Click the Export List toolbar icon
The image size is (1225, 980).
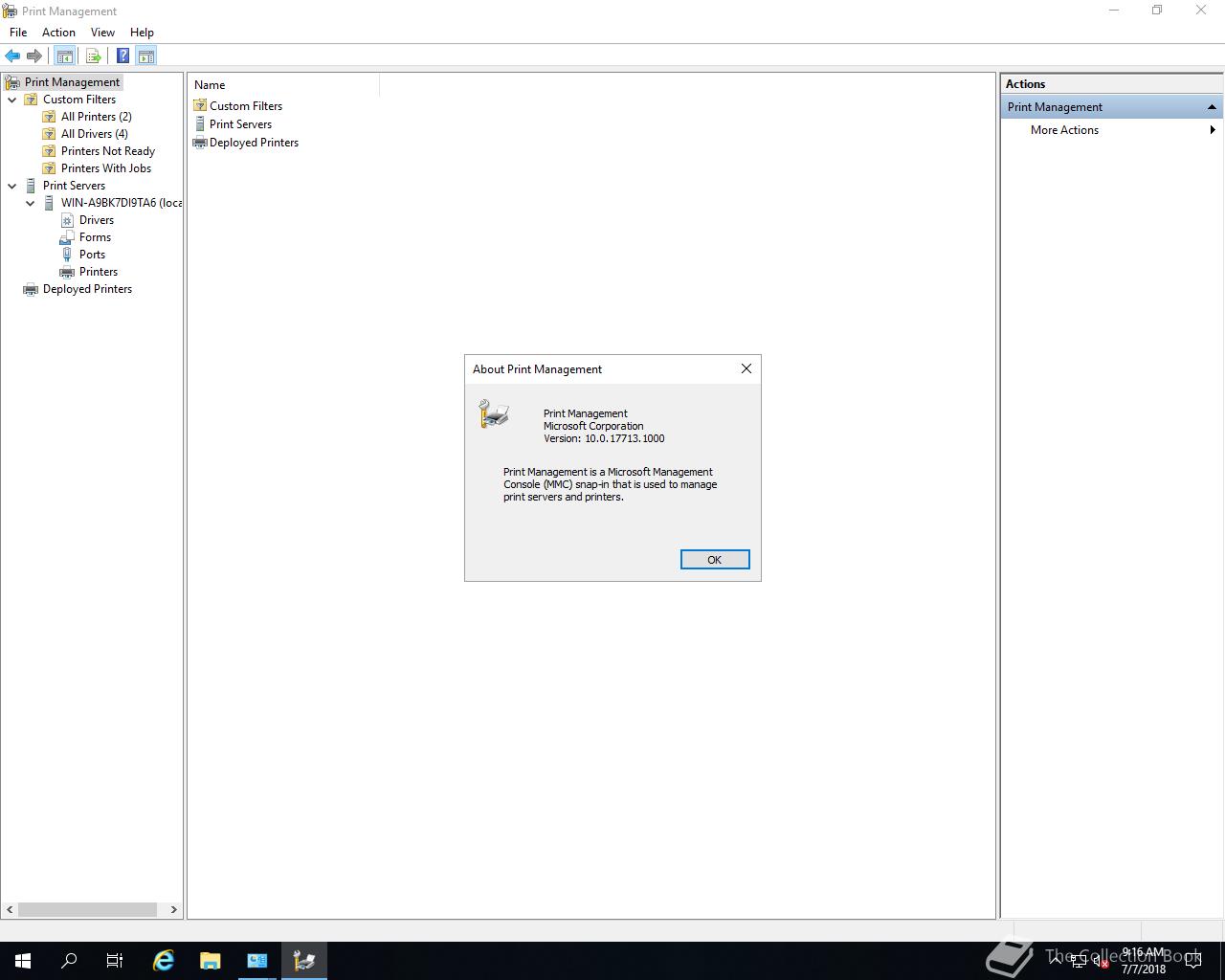pyautogui.click(x=94, y=56)
